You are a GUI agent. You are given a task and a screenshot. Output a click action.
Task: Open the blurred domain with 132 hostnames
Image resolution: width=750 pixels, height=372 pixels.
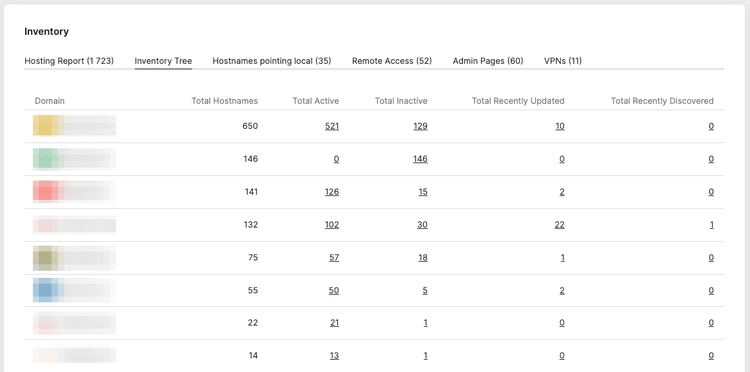pos(75,224)
